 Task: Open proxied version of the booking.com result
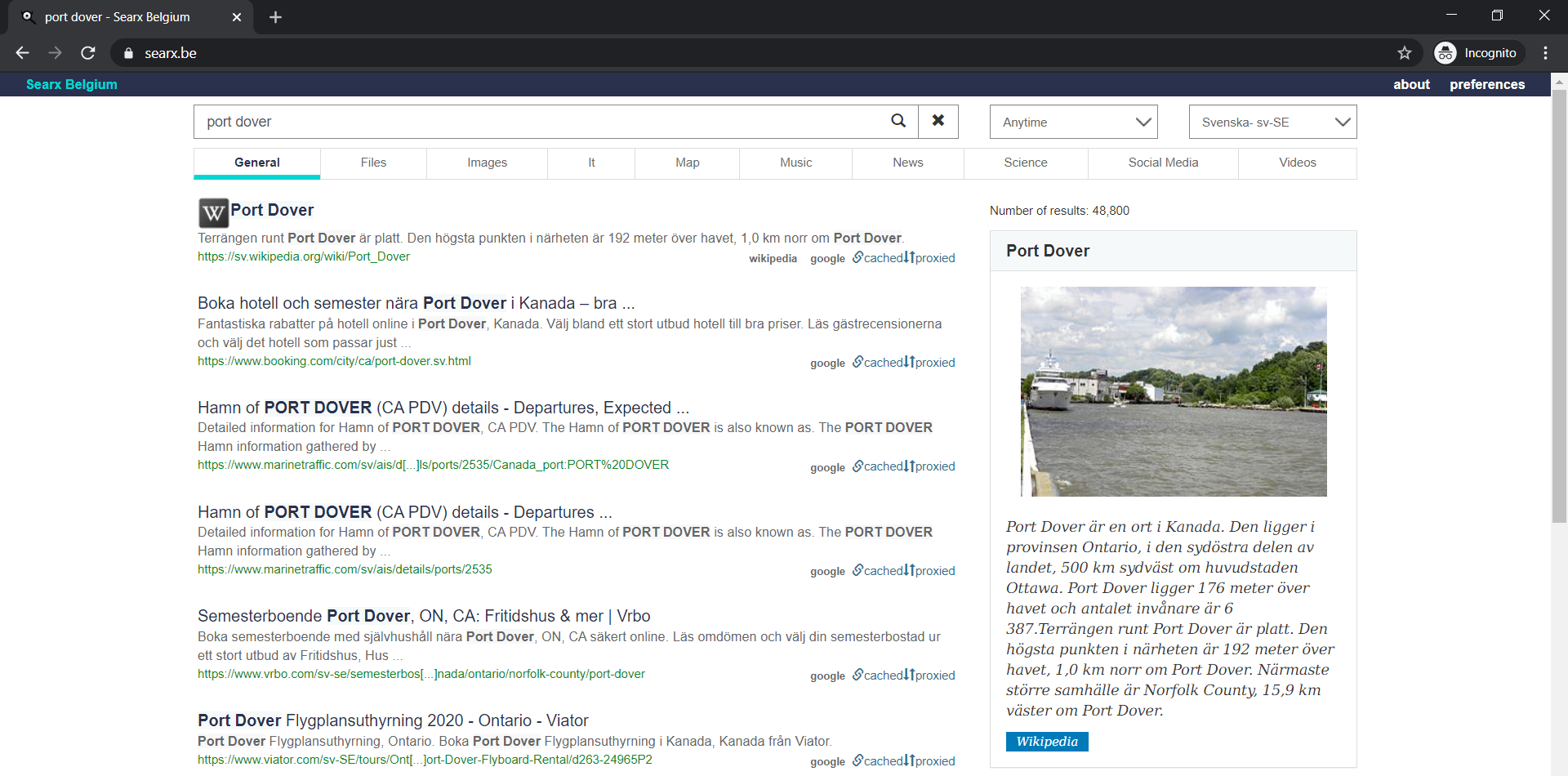pos(931,363)
